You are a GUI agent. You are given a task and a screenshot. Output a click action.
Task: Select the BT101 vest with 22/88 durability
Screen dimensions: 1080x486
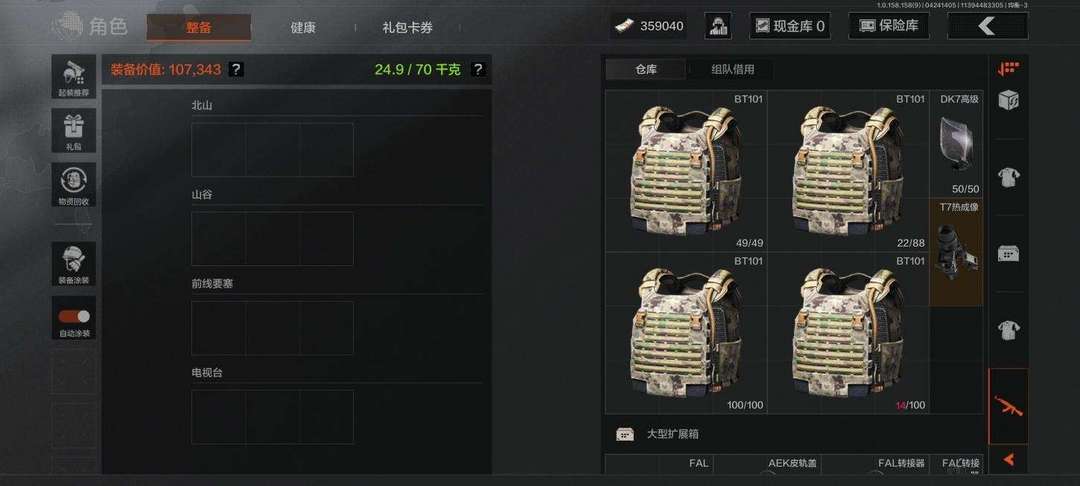pos(849,171)
